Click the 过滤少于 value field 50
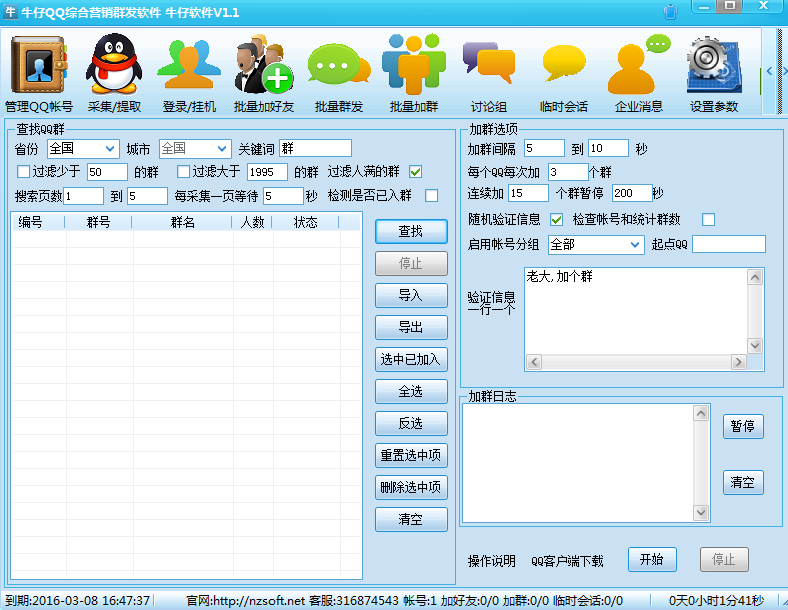This screenshot has width=788, height=610. 107,172
